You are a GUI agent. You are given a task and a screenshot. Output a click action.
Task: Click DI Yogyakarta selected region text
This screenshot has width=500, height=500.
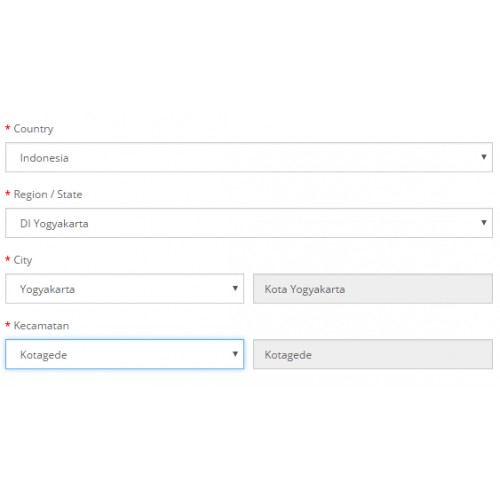coord(54,224)
